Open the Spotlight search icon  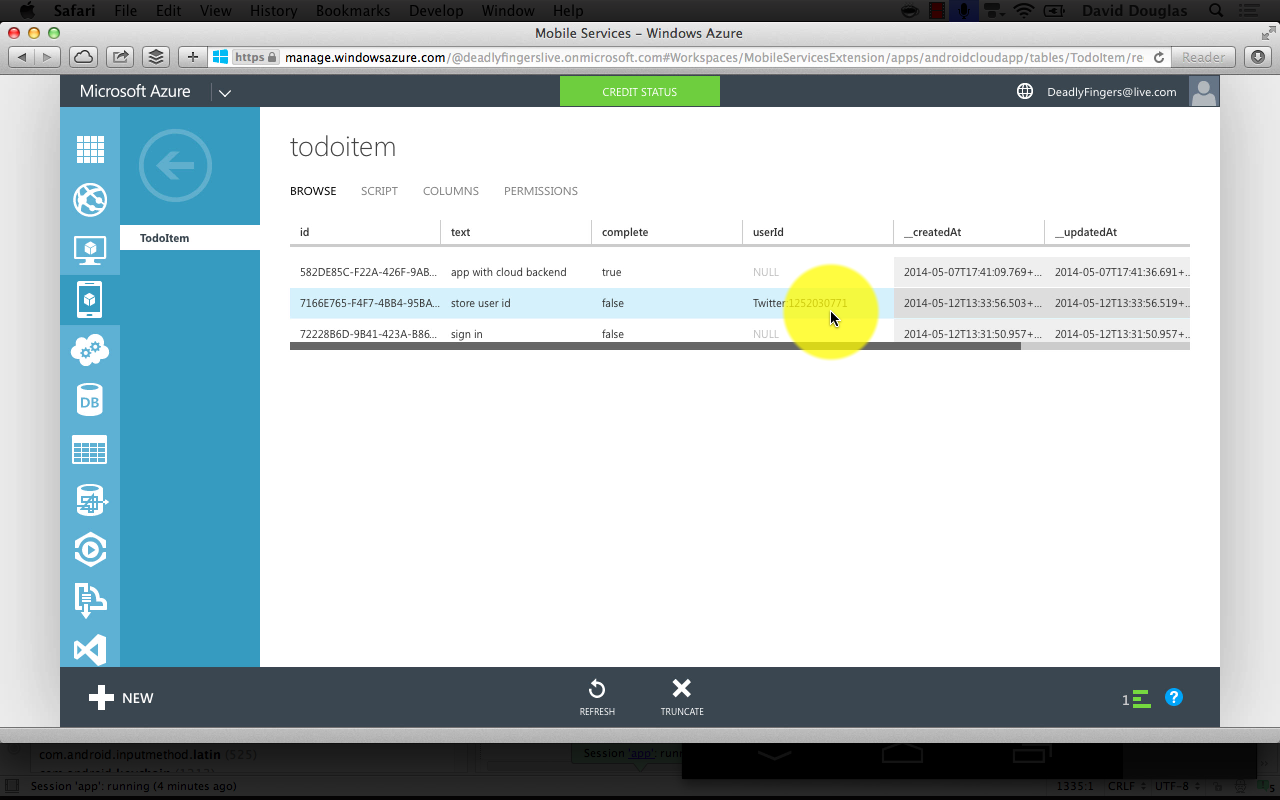tap(1215, 11)
